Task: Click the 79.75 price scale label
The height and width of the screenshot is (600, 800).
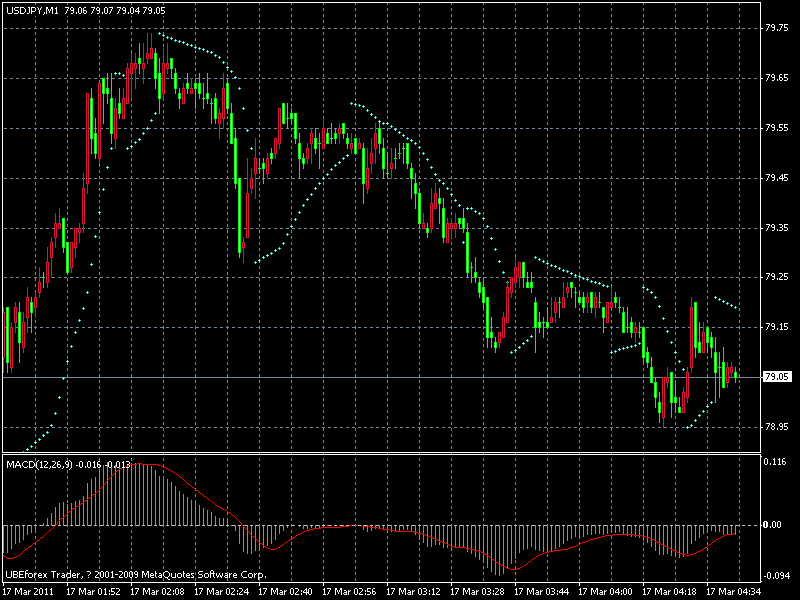Action: click(777, 29)
